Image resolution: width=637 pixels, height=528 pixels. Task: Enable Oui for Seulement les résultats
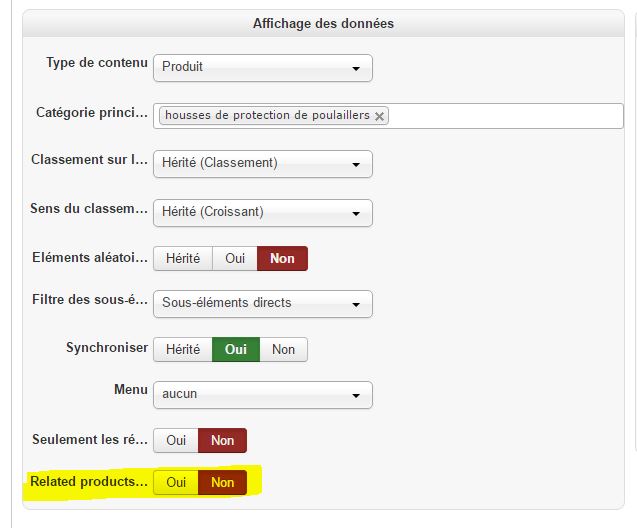(176, 440)
